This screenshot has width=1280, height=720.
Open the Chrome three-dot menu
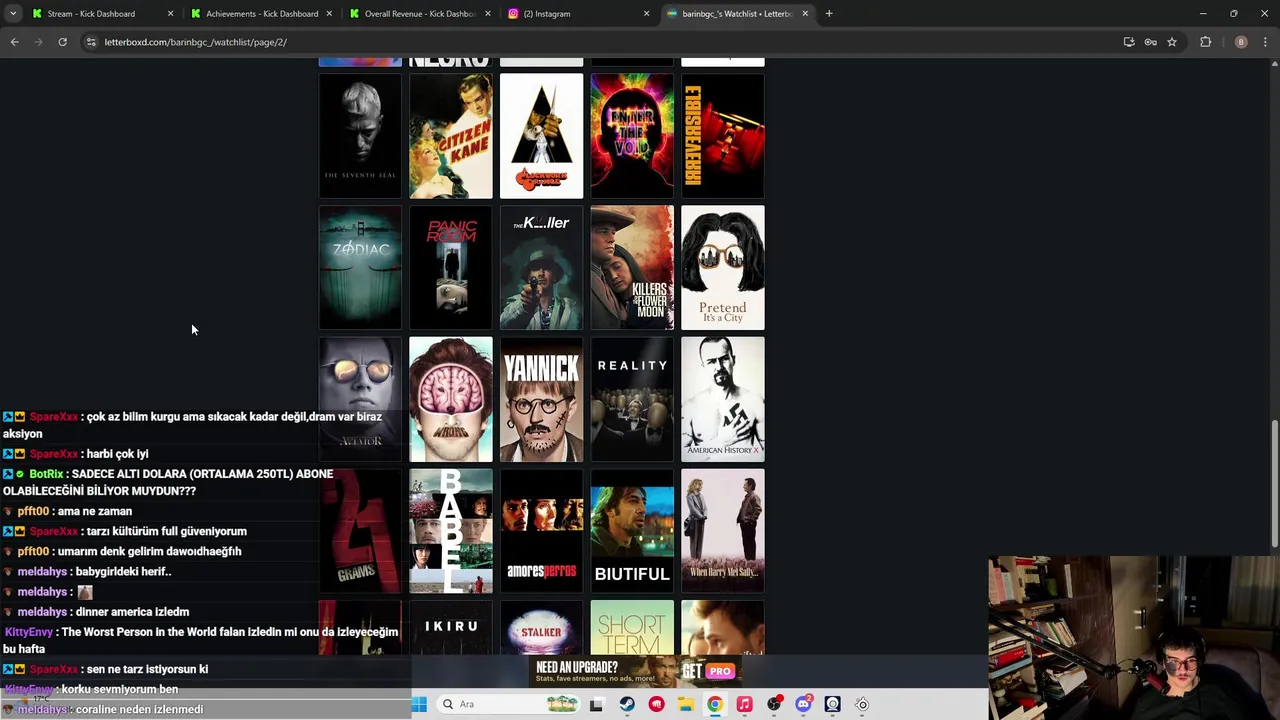pos(1266,42)
